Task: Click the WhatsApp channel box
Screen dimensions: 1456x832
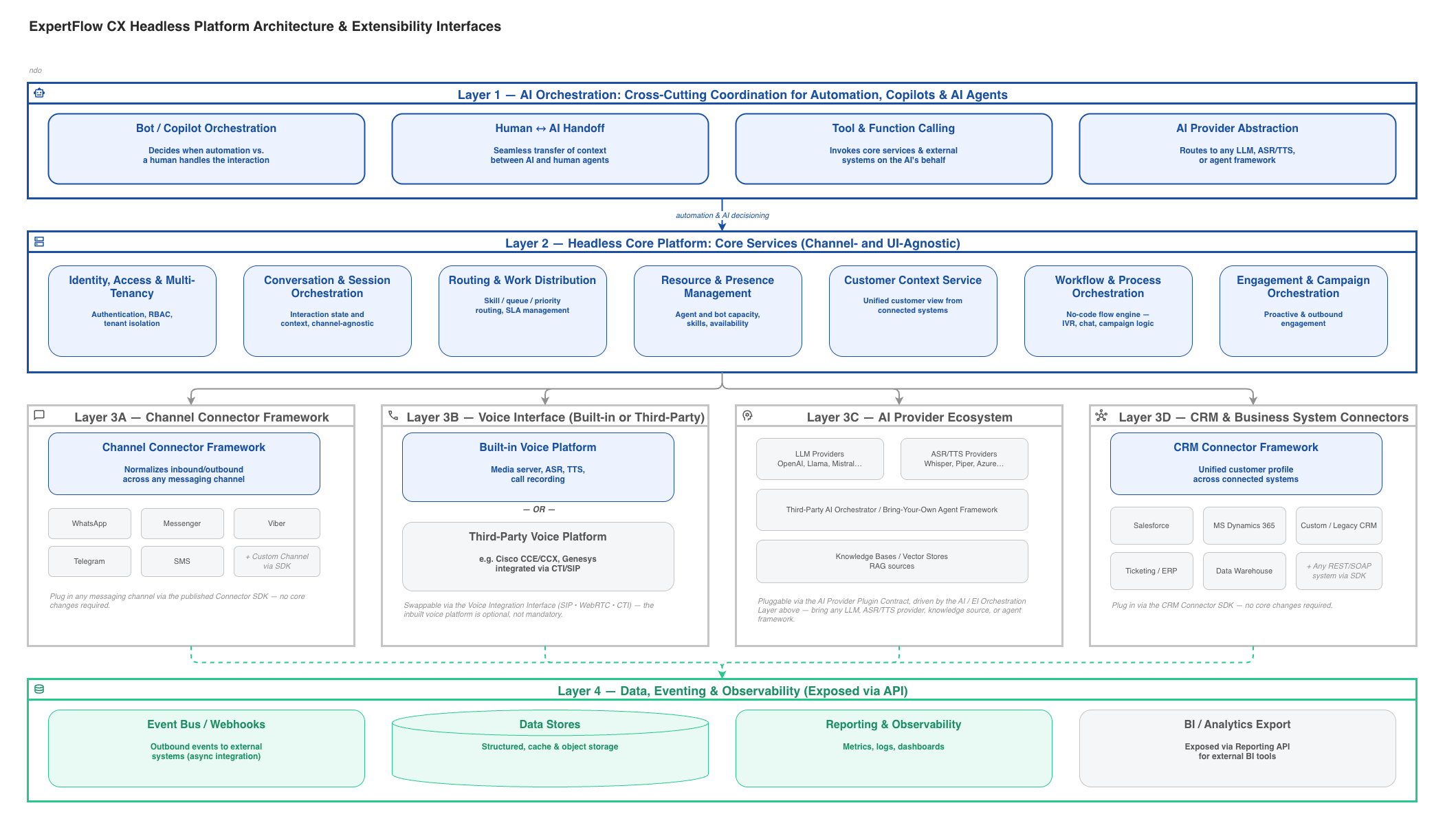Action: (89, 523)
